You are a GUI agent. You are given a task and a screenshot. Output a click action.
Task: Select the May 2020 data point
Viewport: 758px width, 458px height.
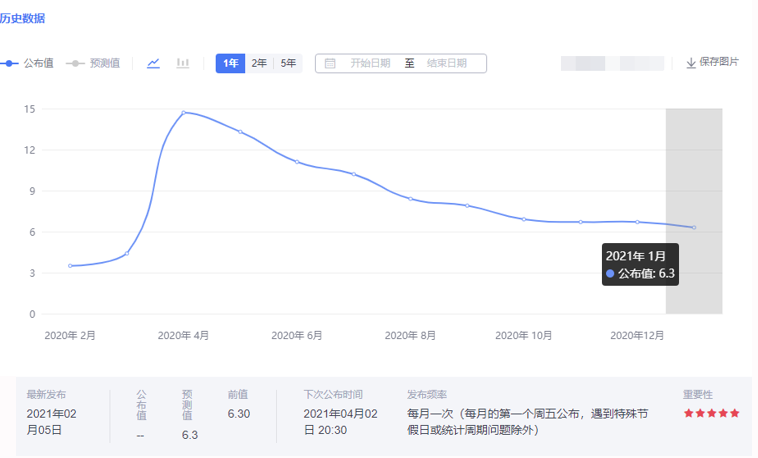240,132
